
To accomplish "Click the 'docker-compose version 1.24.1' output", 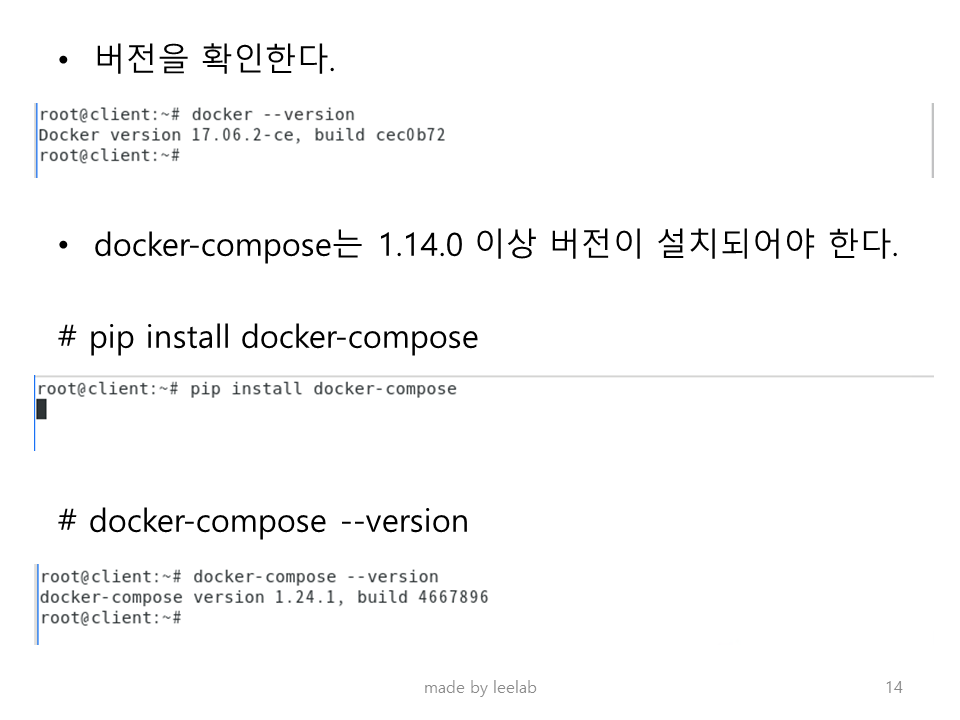I will 189,597.
